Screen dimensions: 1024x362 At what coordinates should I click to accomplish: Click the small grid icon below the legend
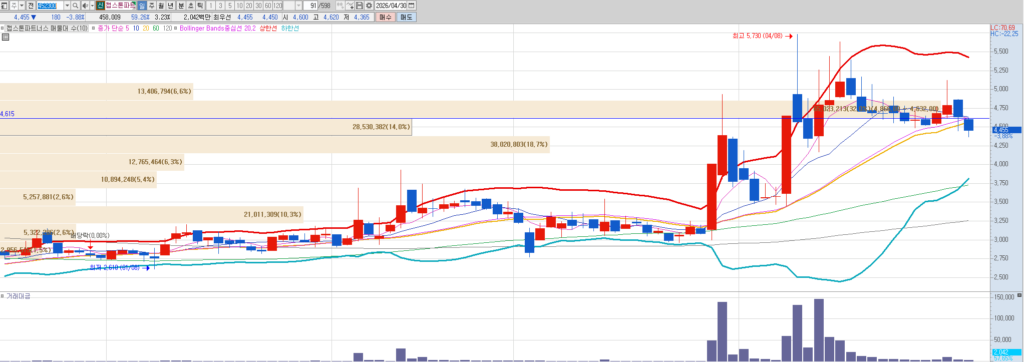[5, 37]
